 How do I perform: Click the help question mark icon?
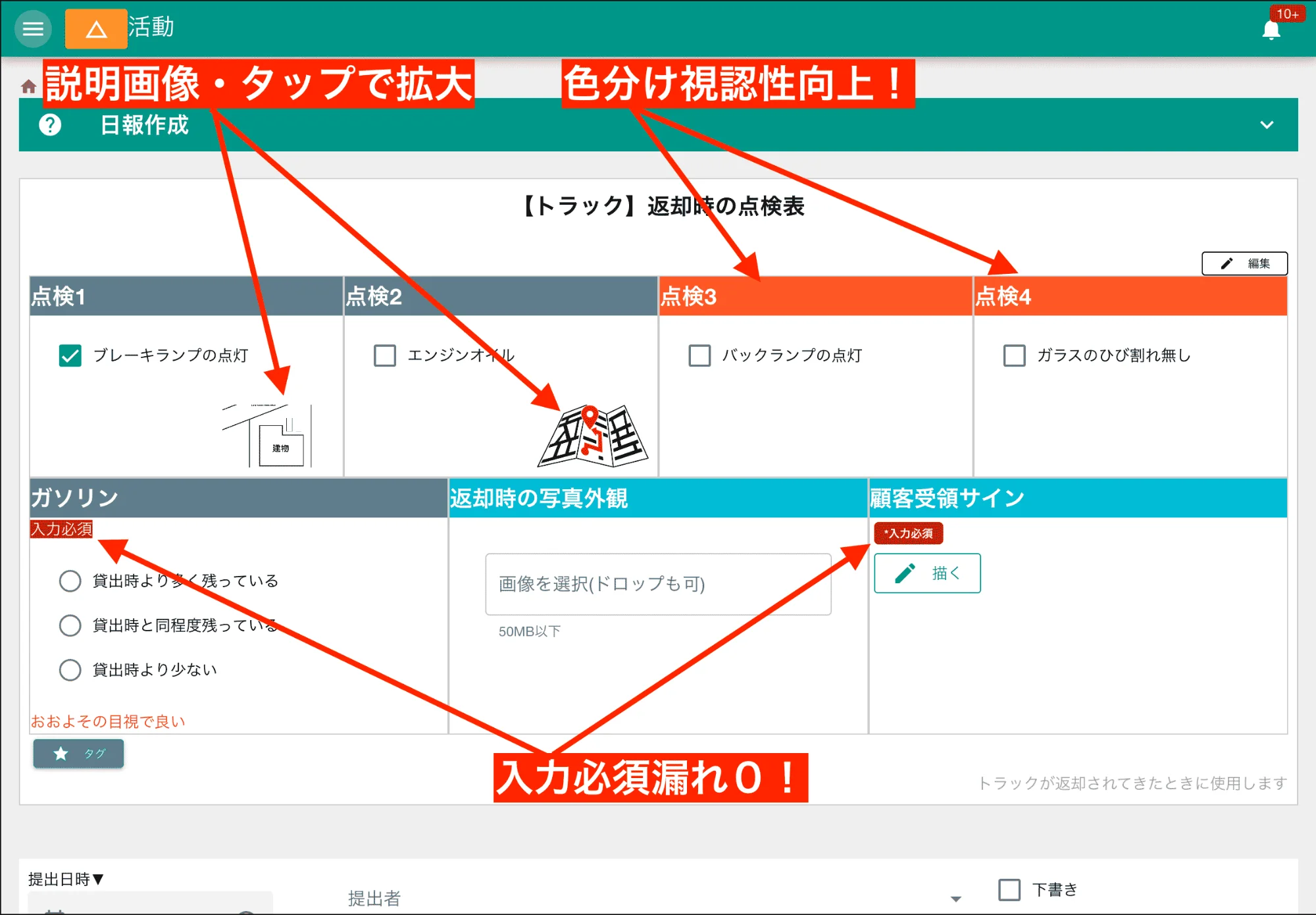[50, 125]
